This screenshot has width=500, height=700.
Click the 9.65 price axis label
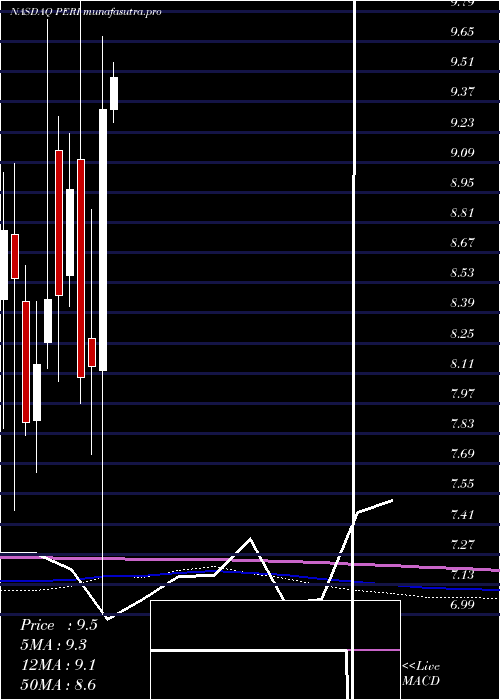pyautogui.click(x=462, y=32)
